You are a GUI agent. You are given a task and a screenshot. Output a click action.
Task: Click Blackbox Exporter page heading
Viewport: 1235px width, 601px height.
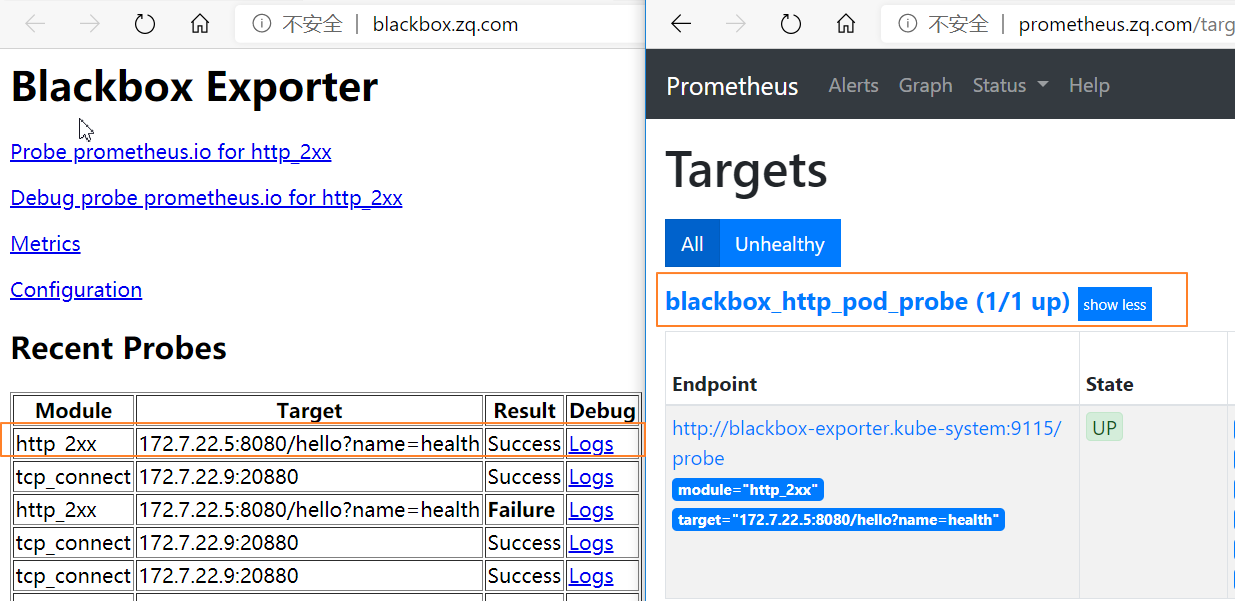pyautogui.click(x=194, y=87)
